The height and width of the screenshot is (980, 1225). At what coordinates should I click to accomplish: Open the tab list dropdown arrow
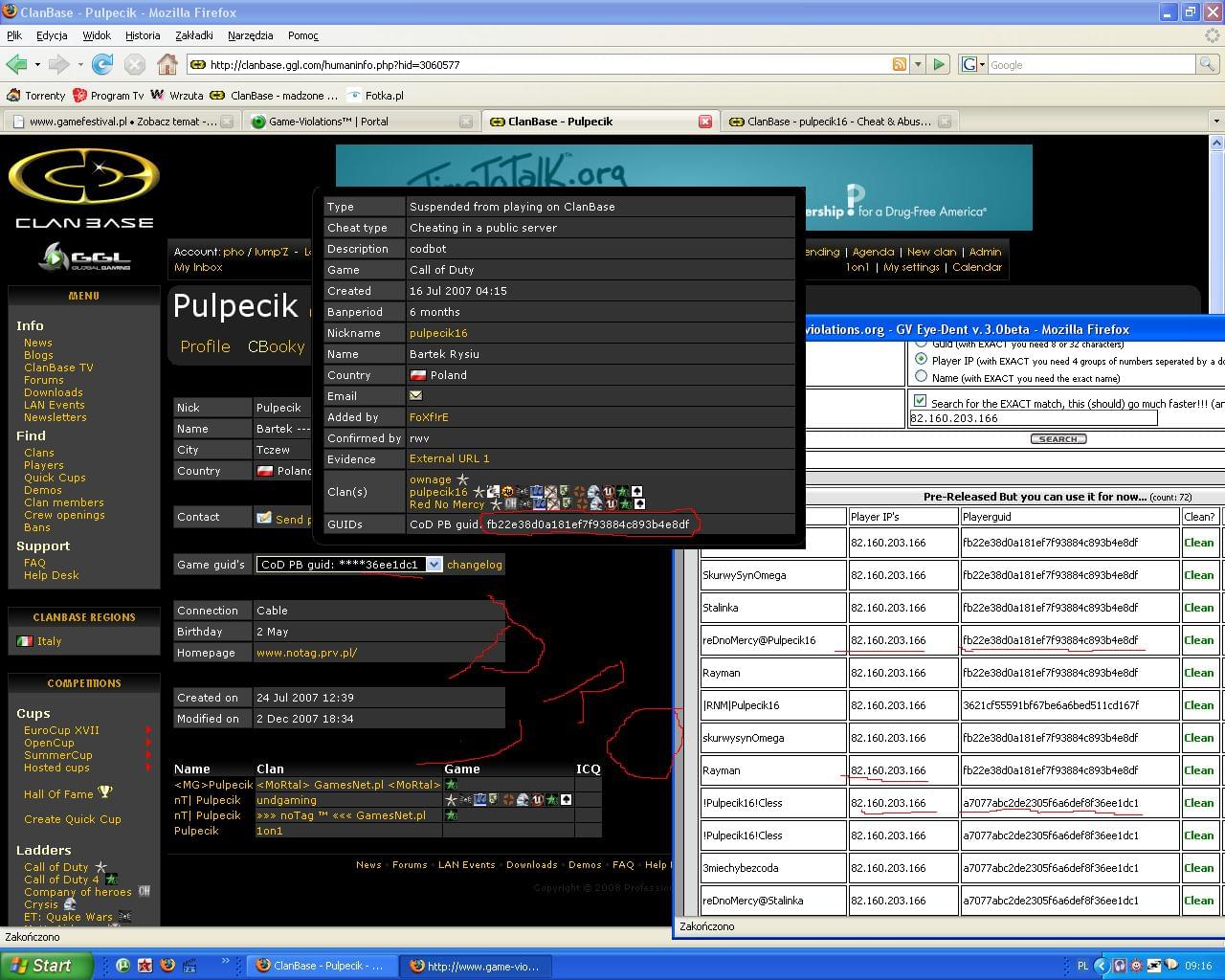point(1216,122)
